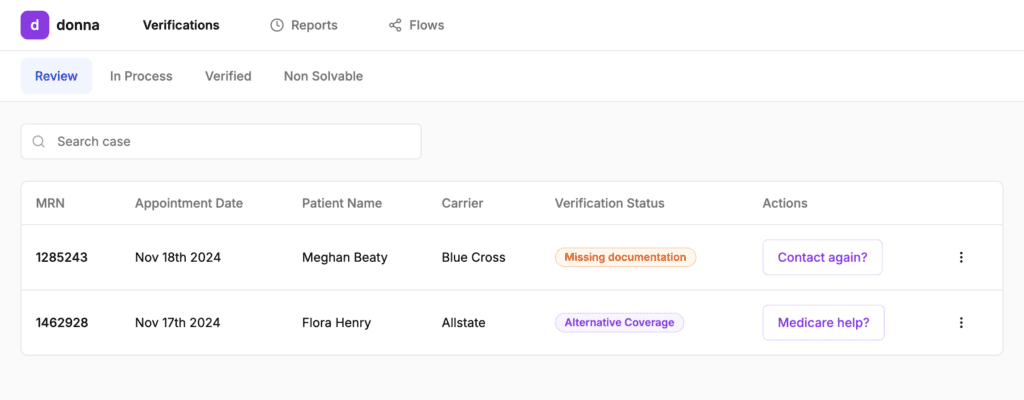Click the clock icon beside Reports
This screenshot has height=400, width=1024.
(x=277, y=25)
